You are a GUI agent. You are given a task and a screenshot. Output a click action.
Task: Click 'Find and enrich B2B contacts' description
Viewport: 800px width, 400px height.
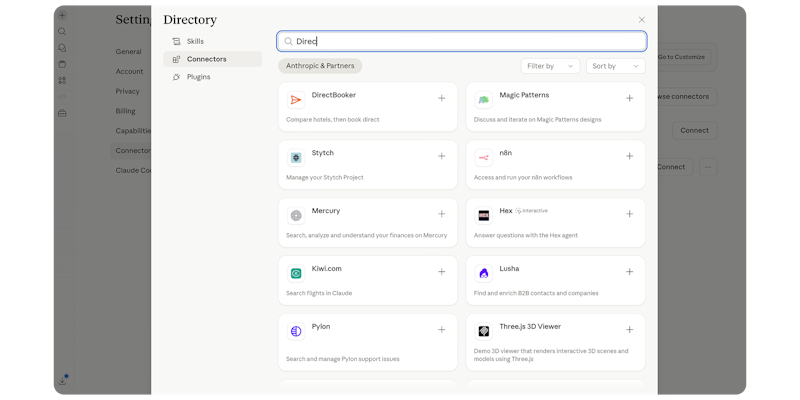click(536, 293)
